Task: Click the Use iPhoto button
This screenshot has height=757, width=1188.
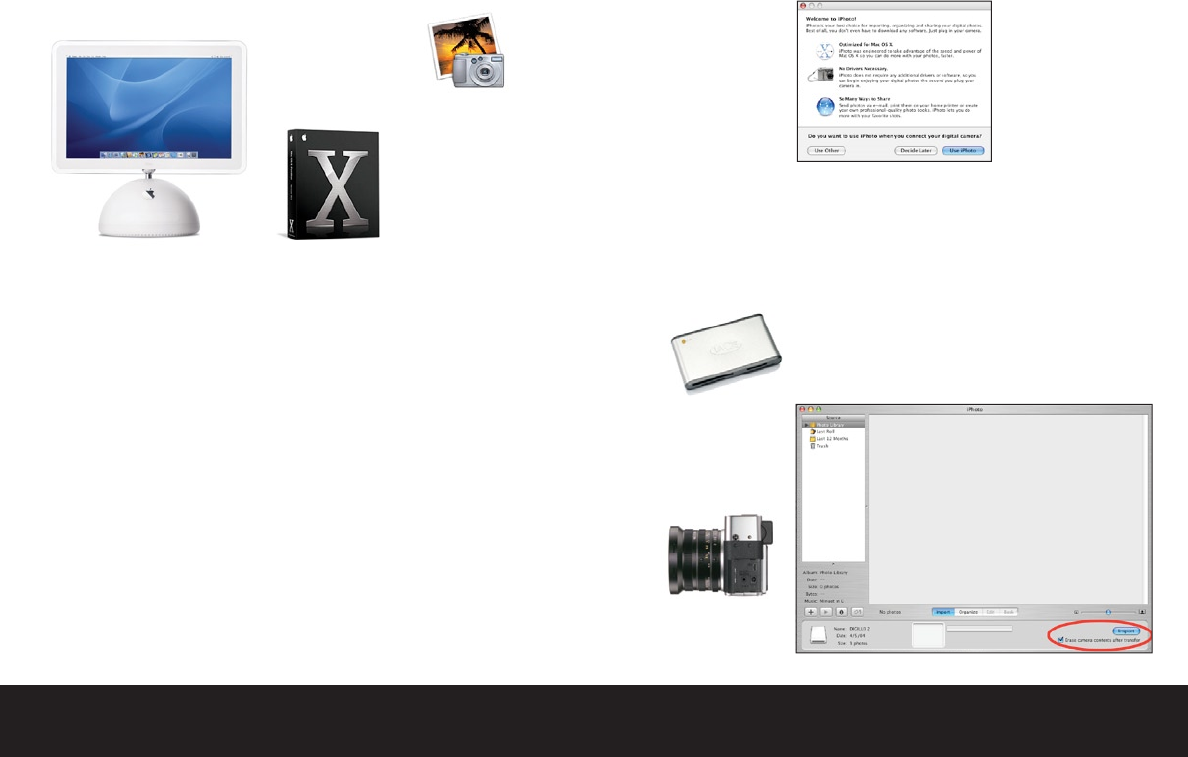Action: click(963, 151)
